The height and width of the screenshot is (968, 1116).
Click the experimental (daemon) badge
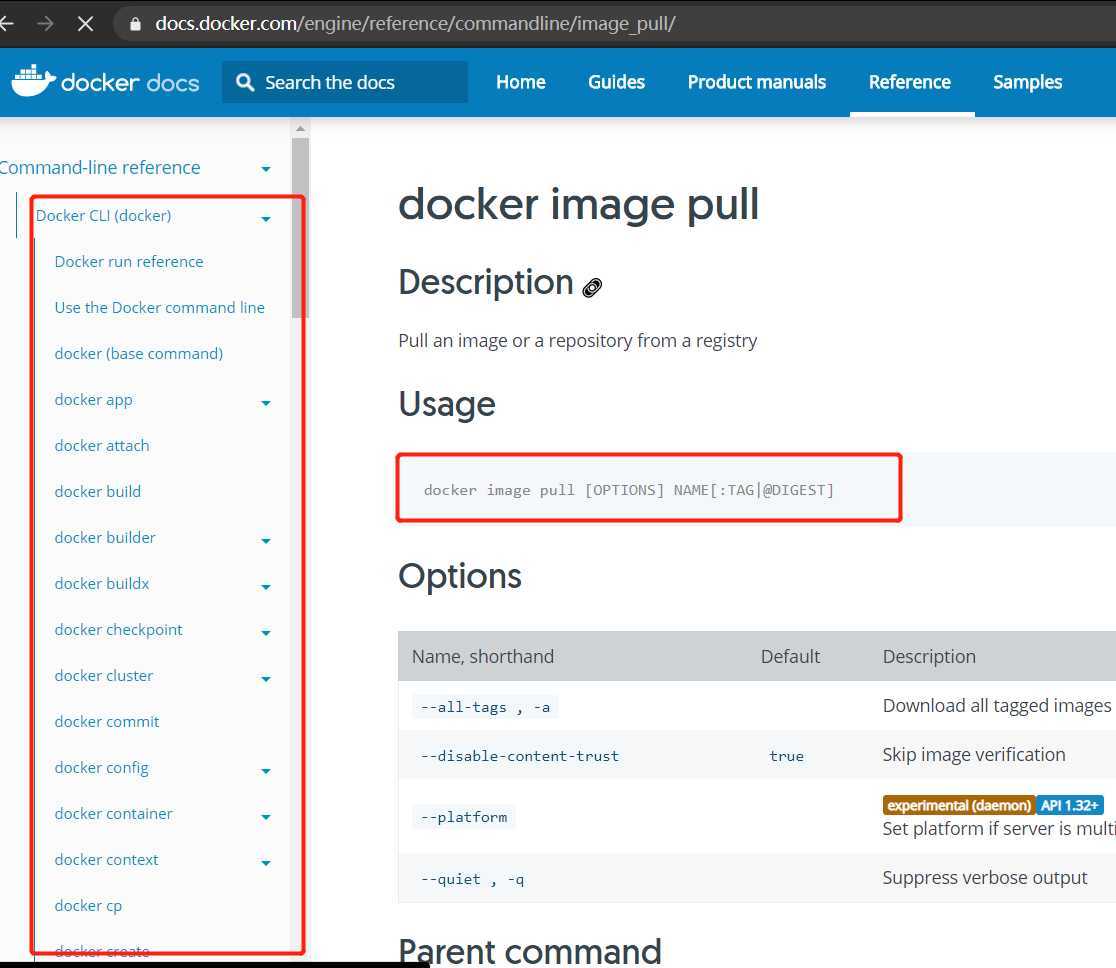(x=959, y=805)
